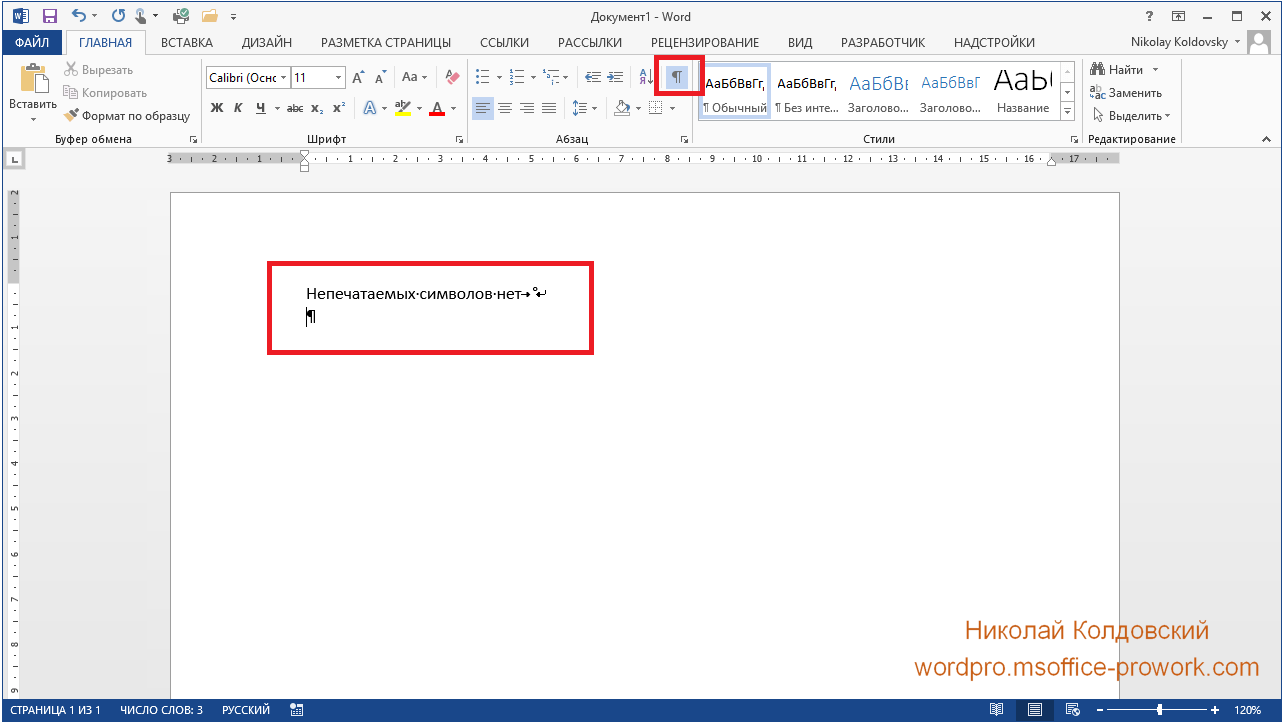The height and width of the screenshot is (723, 1283).
Task: Click ЧИСЛО СЛОВ: 3 in the status bar
Action: point(161,710)
